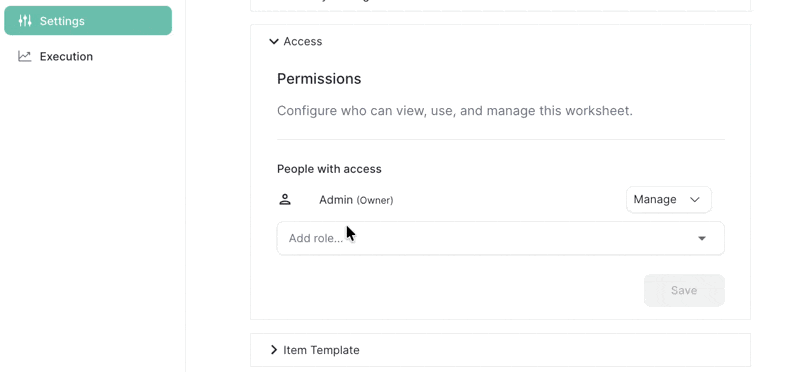Click the Item Template section title
Screen dimensions: 800x372
click(321, 350)
